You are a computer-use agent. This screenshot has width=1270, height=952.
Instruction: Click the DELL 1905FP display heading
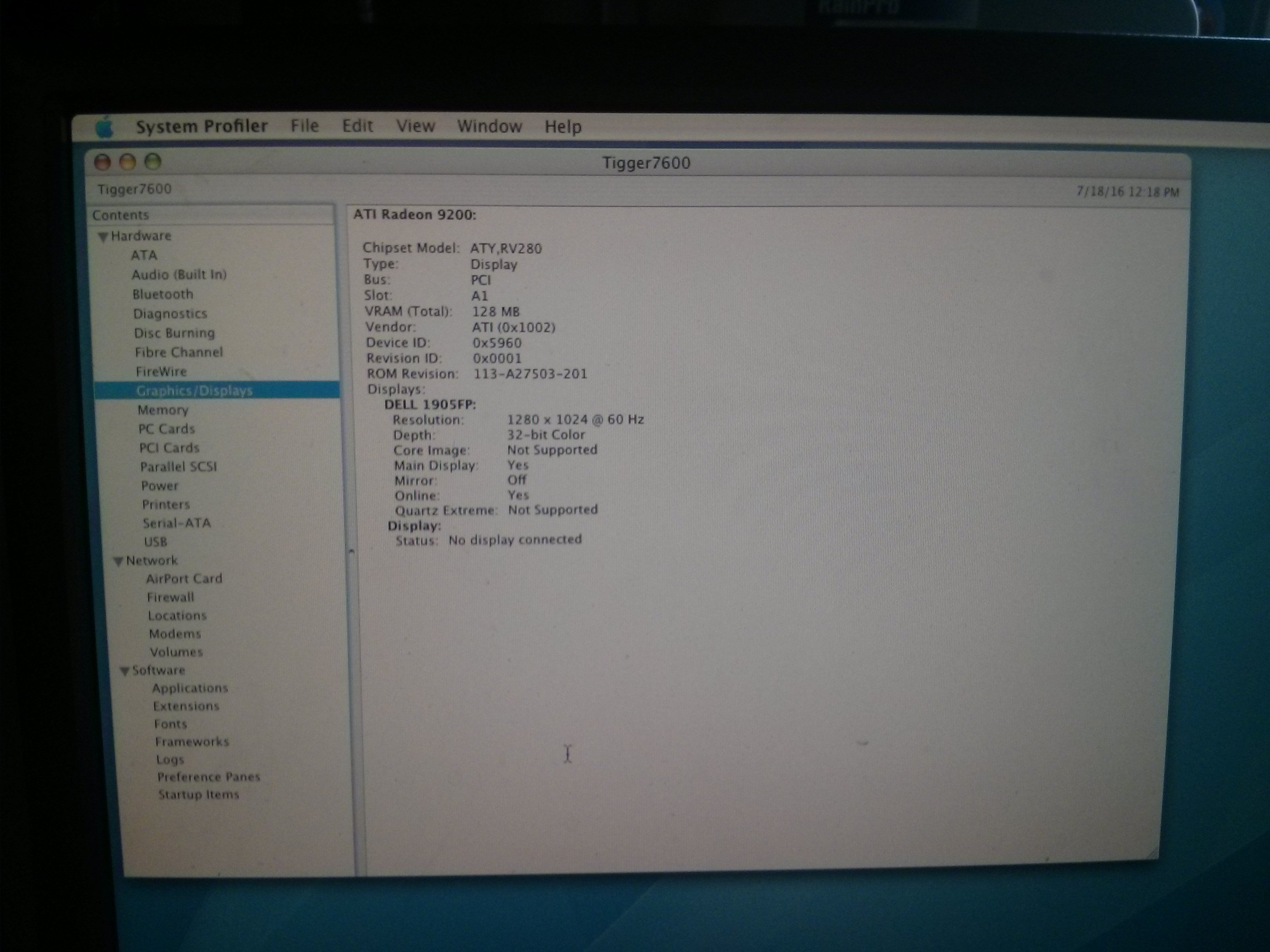(430, 404)
